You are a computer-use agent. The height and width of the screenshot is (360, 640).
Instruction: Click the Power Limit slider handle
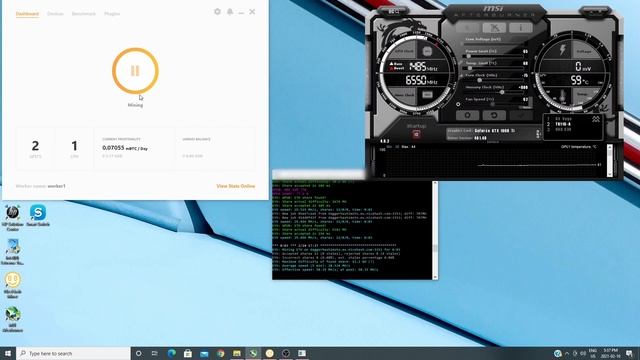[x=469, y=56]
